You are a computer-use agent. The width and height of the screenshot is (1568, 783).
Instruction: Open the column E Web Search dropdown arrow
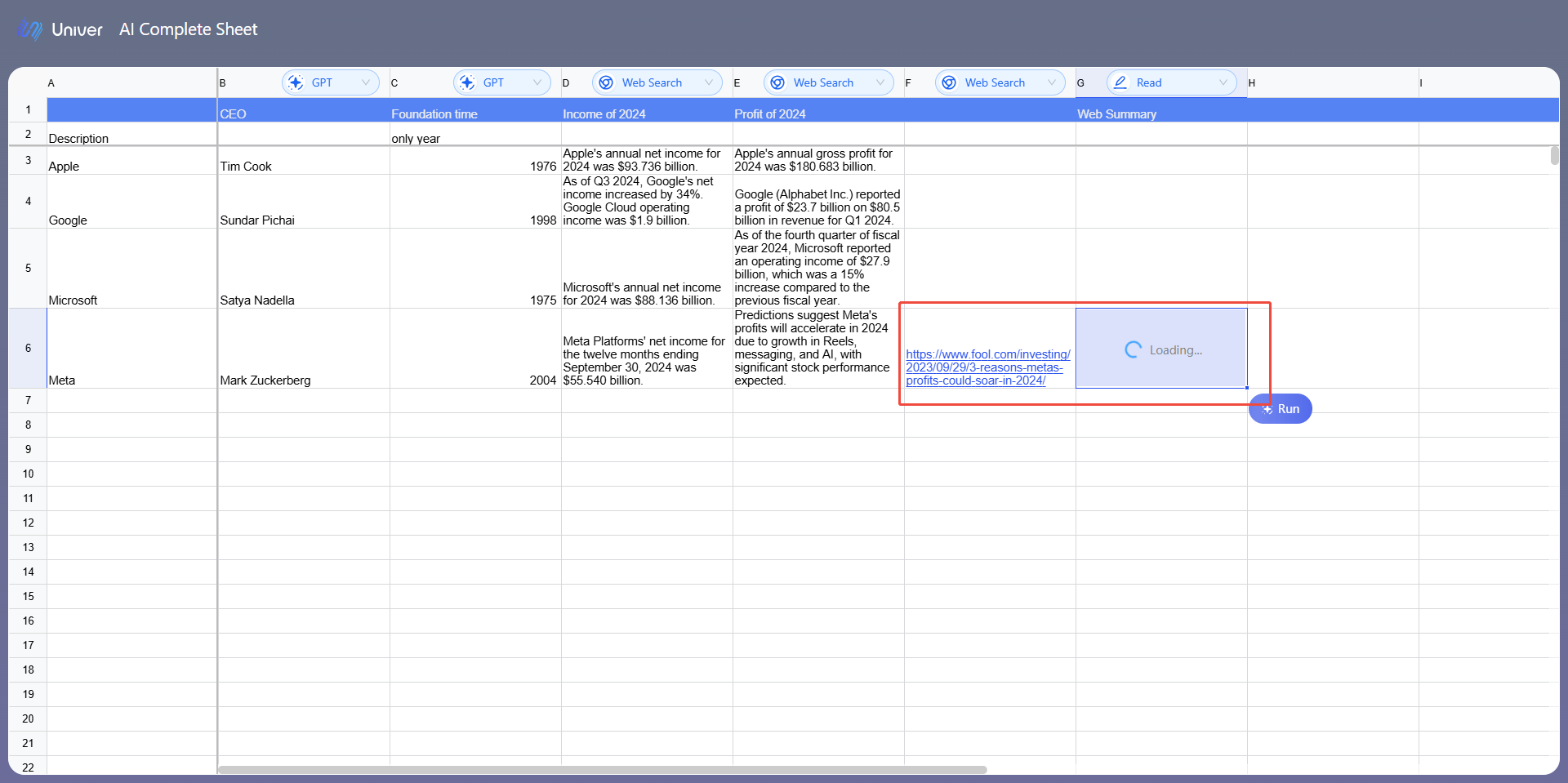(x=880, y=82)
